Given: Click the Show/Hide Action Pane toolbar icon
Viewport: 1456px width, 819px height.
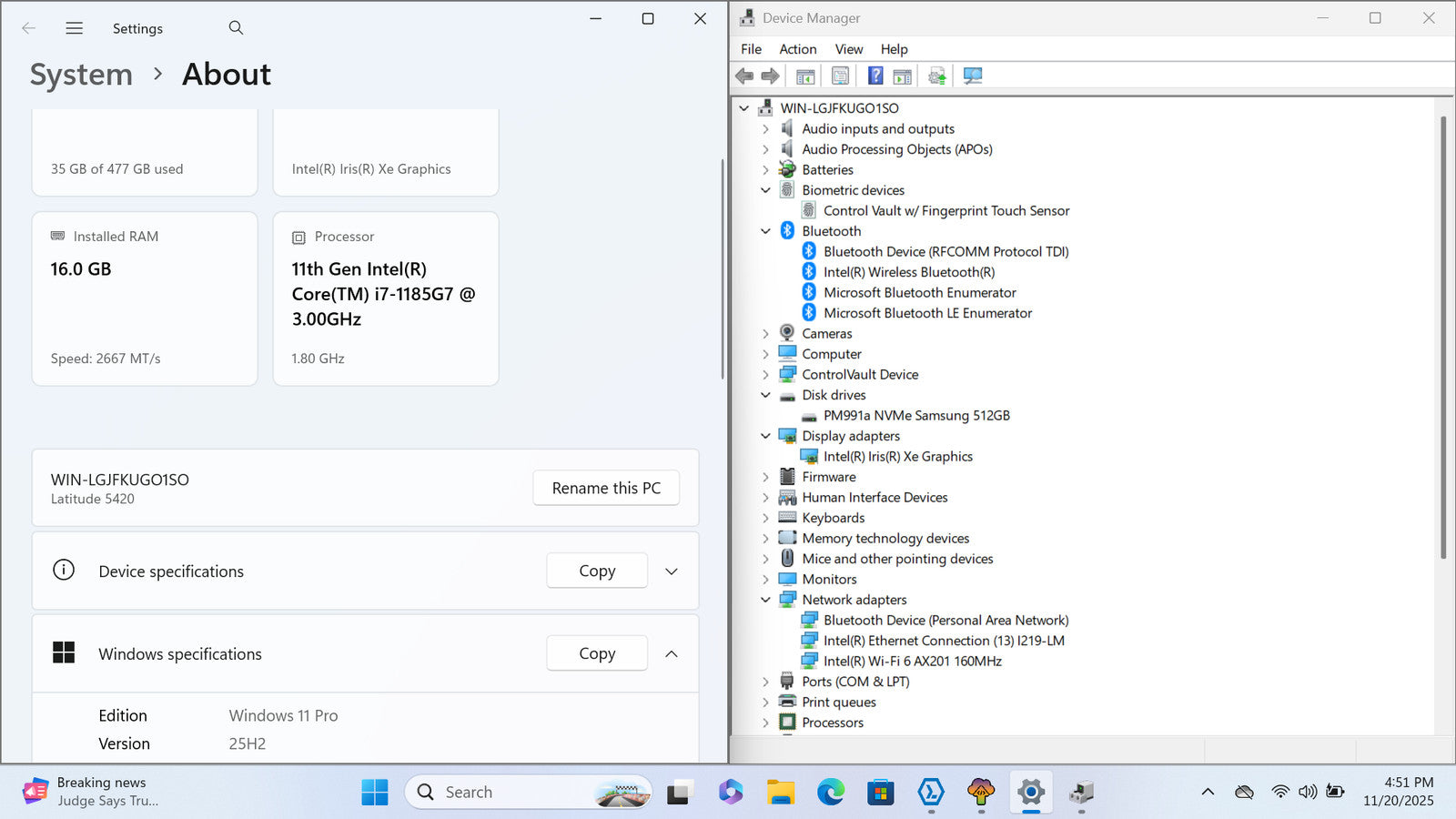Looking at the screenshot, I should (x=902, y=76).
